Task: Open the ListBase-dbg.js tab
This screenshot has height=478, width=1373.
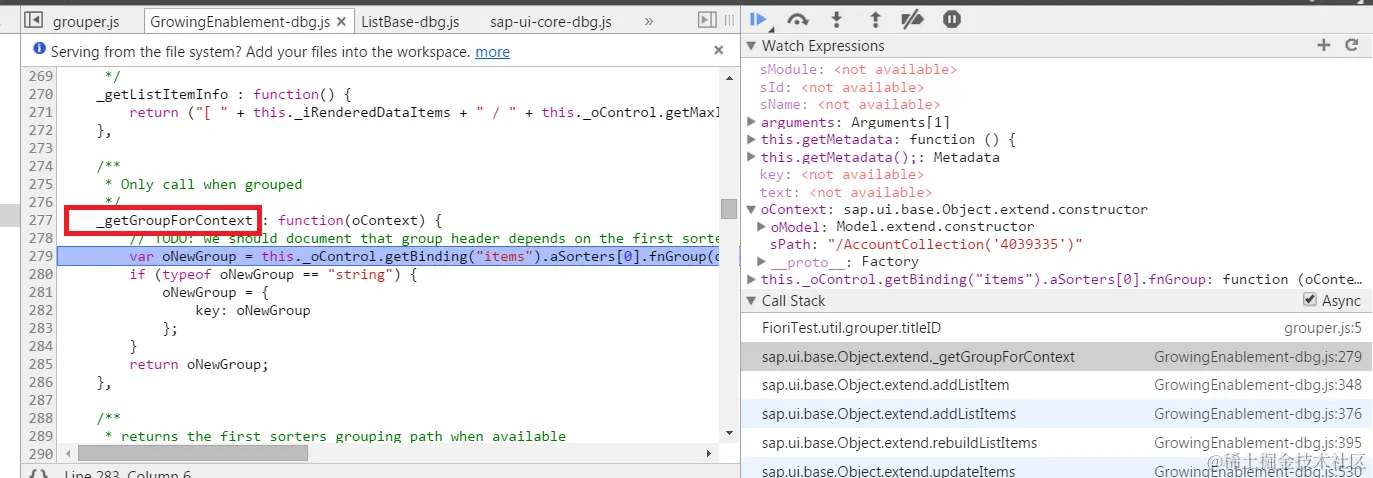Action: (410, 21)
